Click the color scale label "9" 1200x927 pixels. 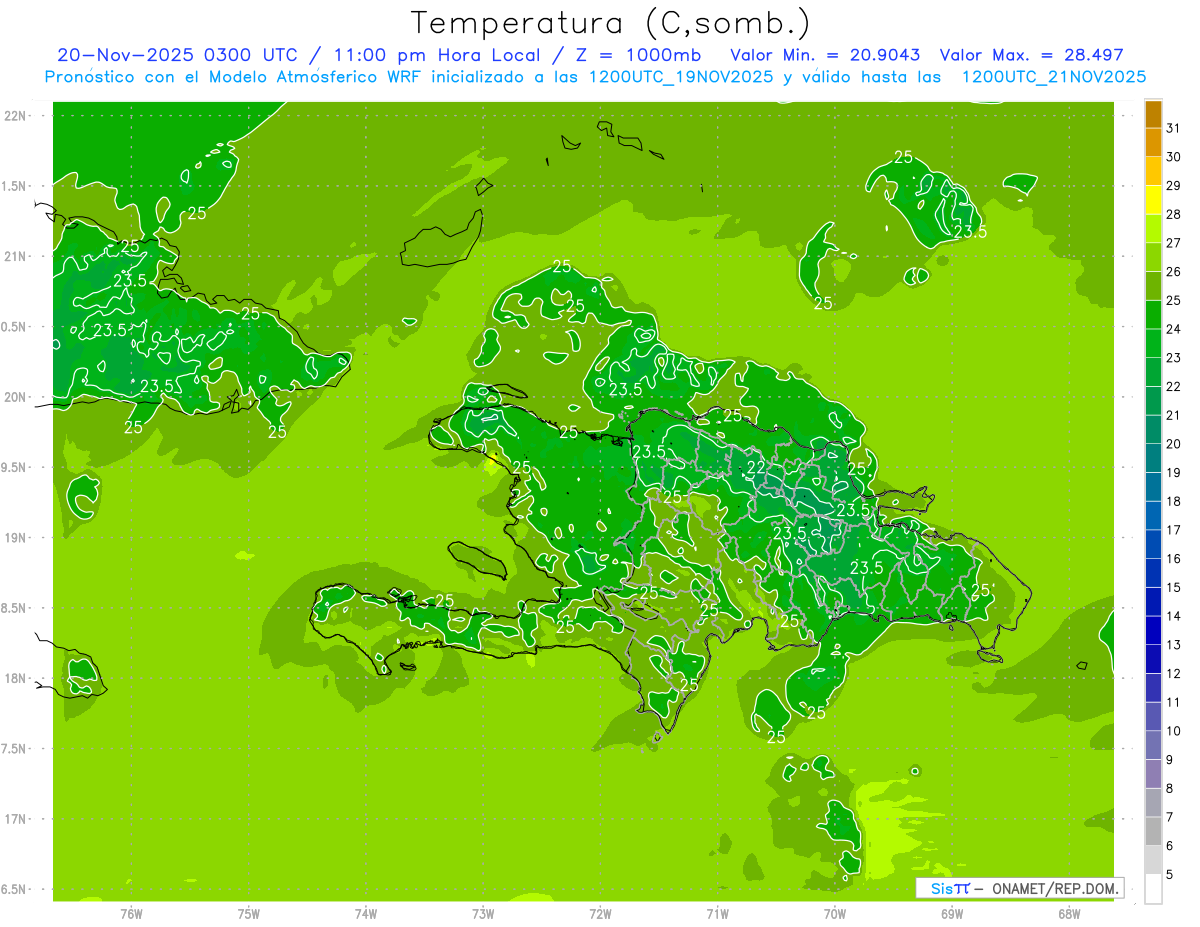point(1170,761)
